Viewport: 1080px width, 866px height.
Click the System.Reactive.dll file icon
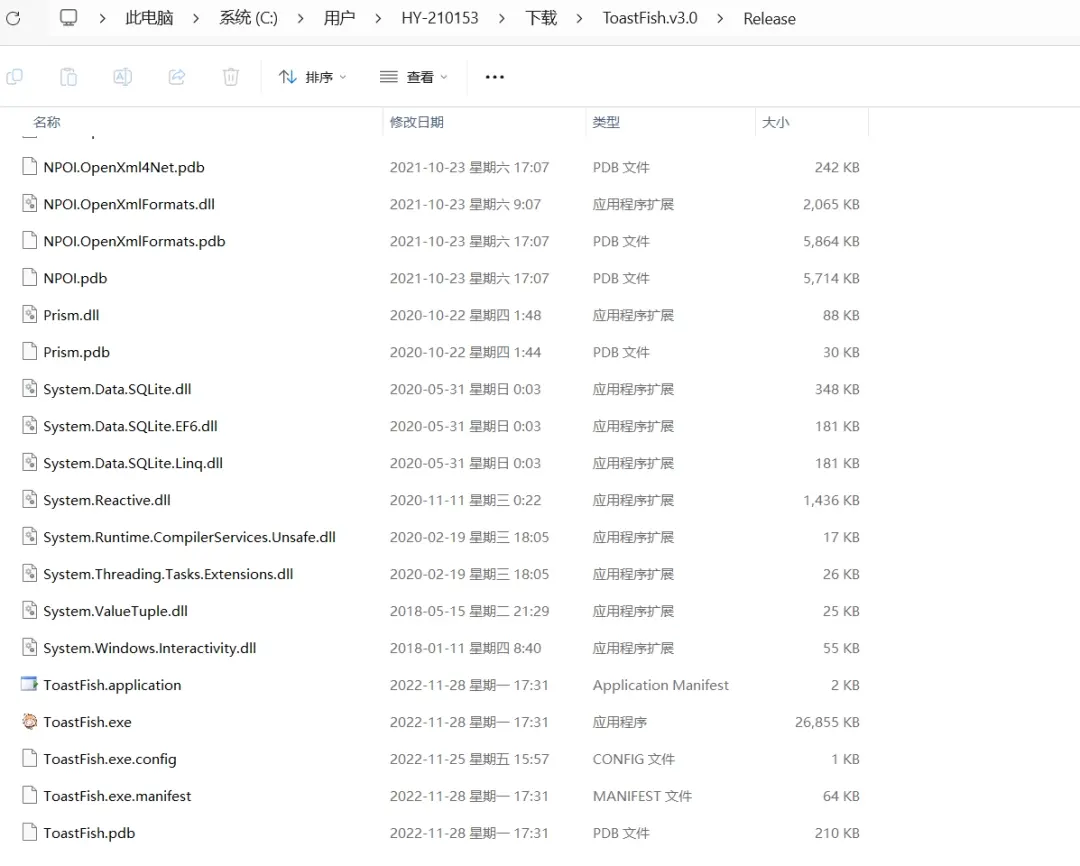click(30, 499)
